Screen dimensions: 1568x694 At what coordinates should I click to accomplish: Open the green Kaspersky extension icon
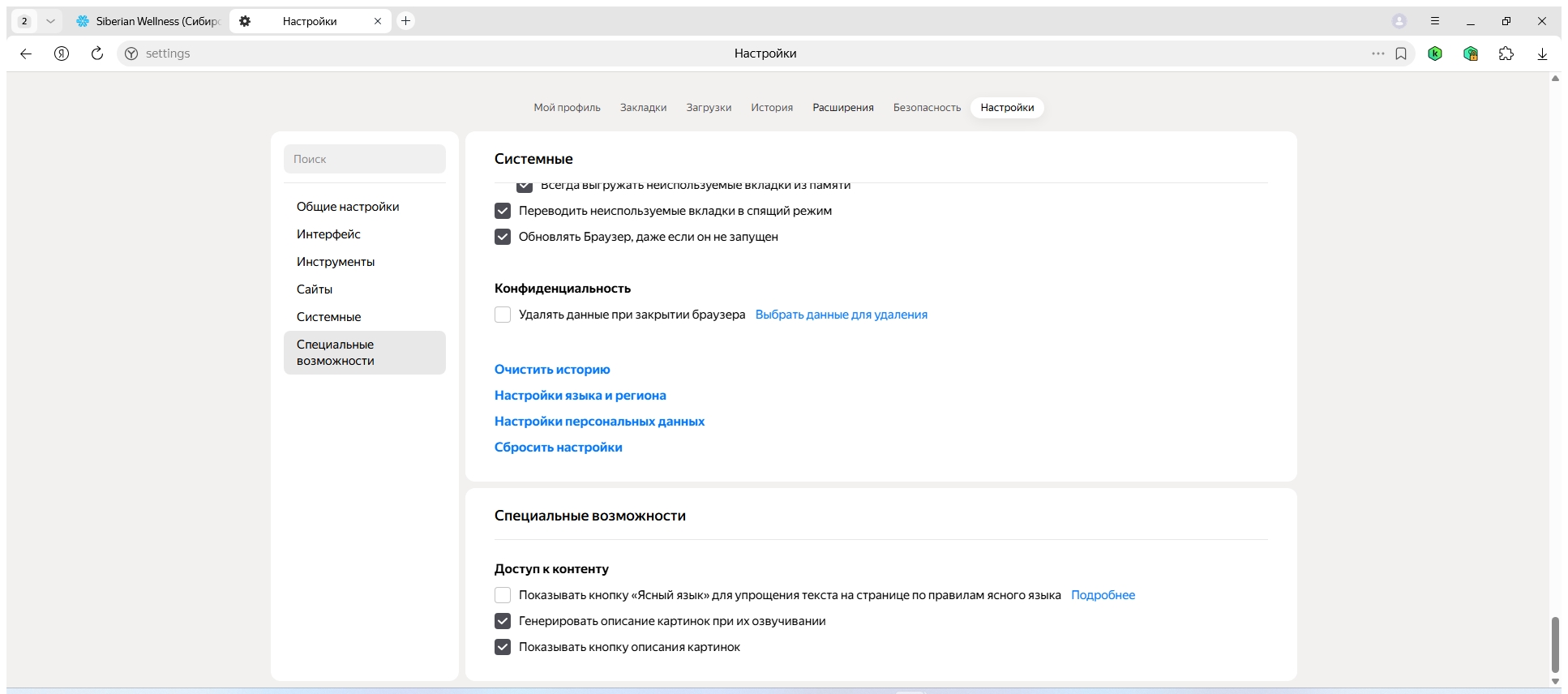[x=1435, y=54]
